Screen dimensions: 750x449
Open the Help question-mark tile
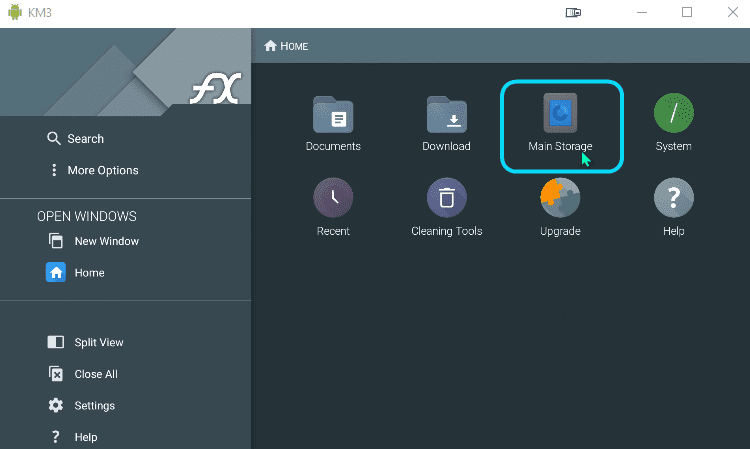[673, 208]
